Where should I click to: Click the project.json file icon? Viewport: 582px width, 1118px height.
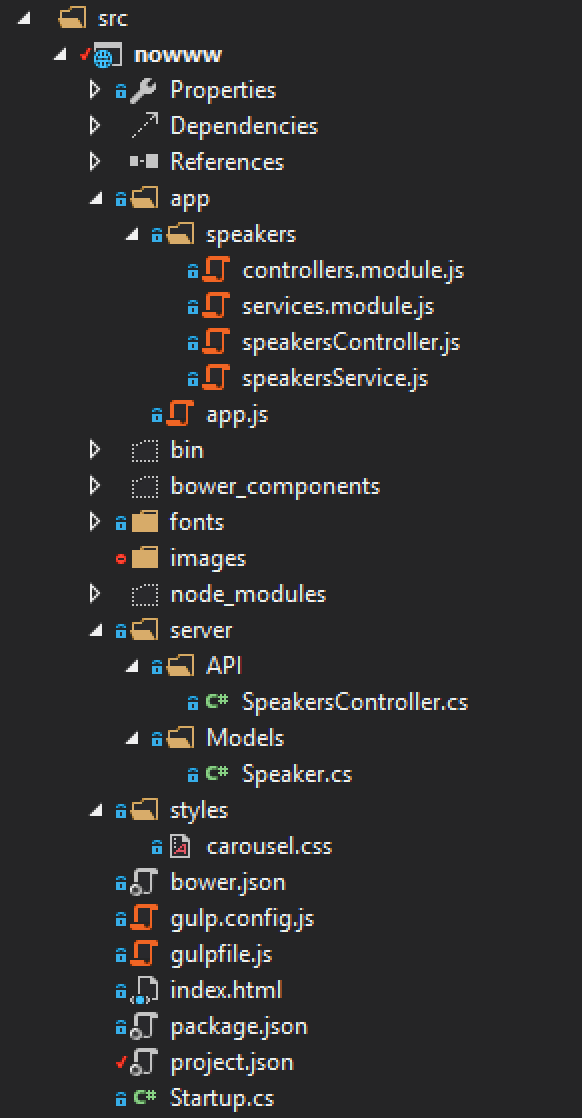[x=144, y=1062]
